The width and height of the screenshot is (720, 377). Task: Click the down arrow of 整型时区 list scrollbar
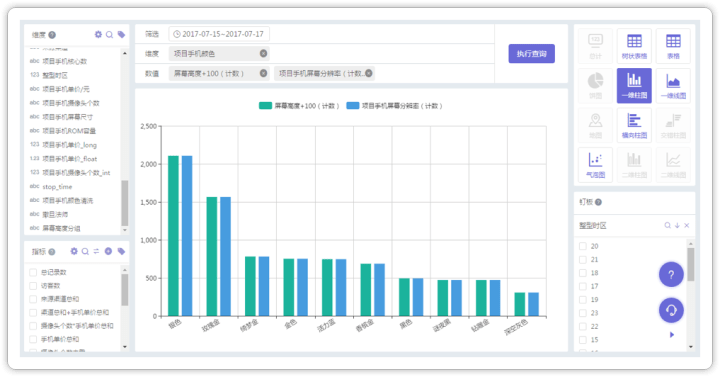(691, 347)
